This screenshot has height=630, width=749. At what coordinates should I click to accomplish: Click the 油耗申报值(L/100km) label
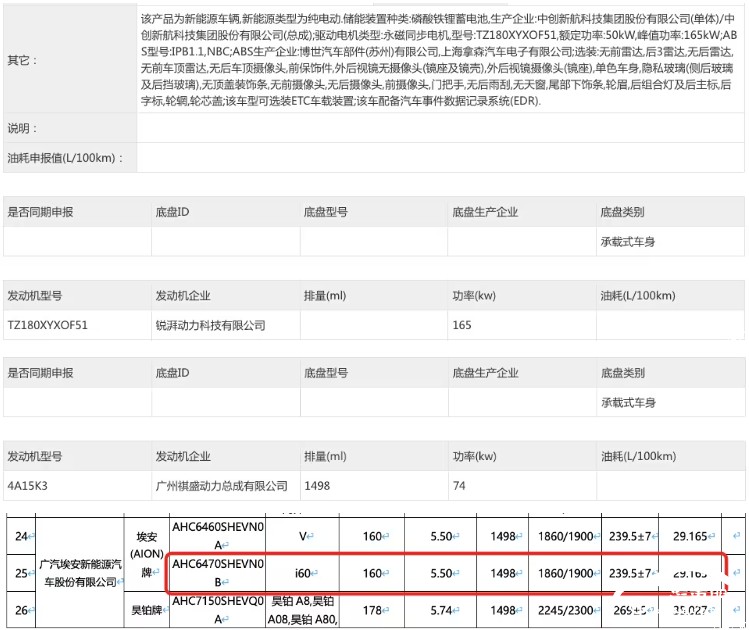click(x=62, y=158)
